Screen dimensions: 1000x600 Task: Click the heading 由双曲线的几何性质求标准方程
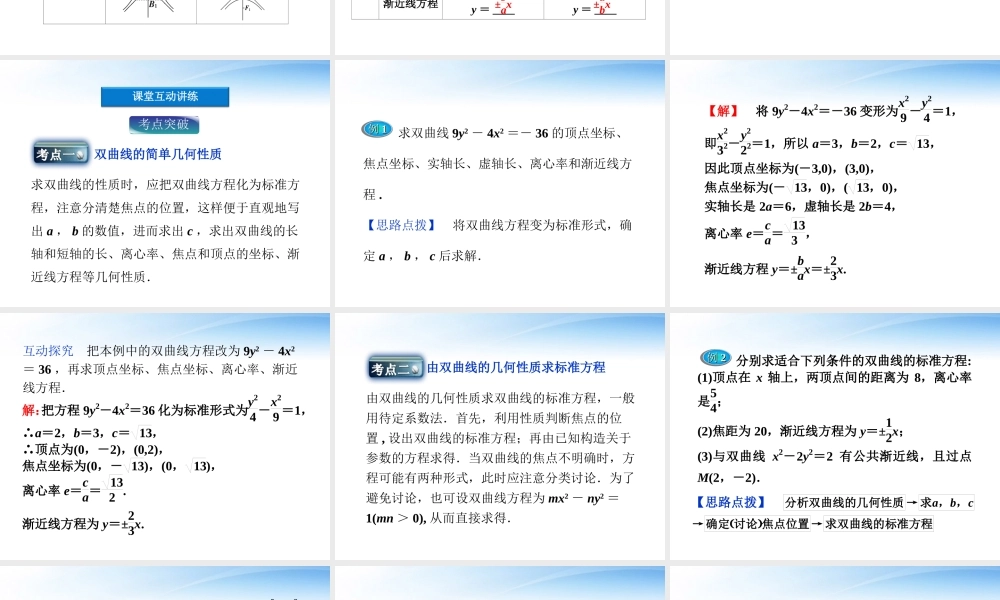click(x=516, y=367)
